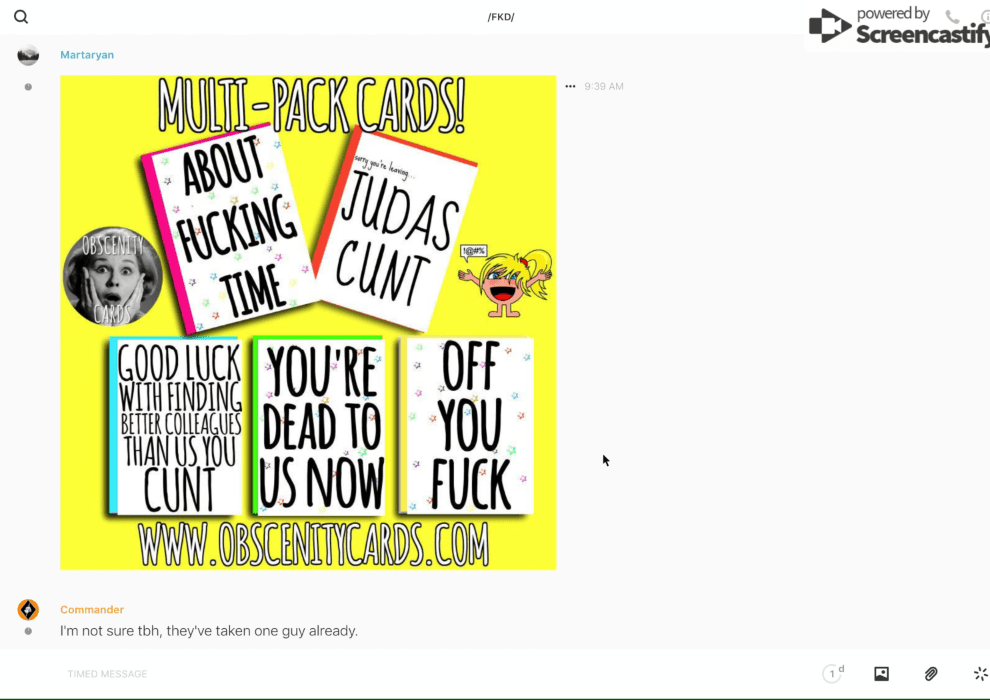990x700 pixels.
Task: Click status dot under Commander's avatar
Action: (28, 631)
